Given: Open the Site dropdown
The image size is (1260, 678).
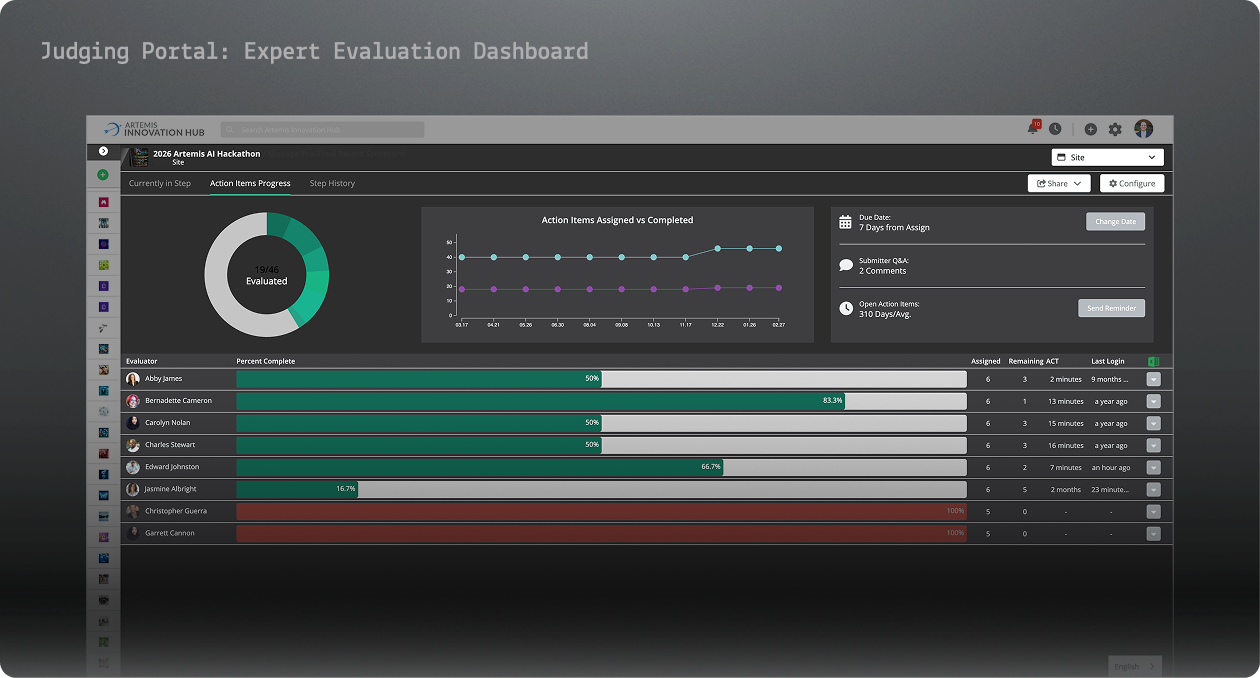Looking at the screenshot, I should click(1107, 157).
